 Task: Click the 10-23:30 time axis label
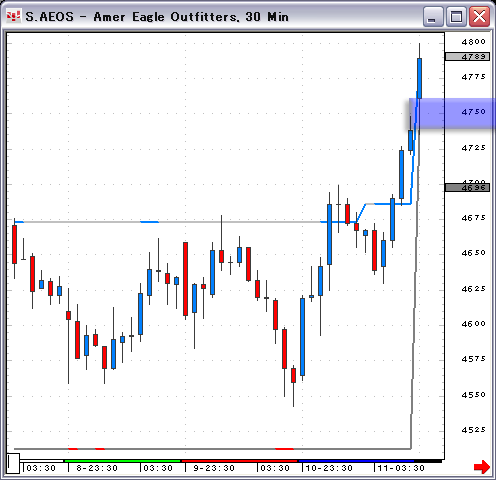329,468
